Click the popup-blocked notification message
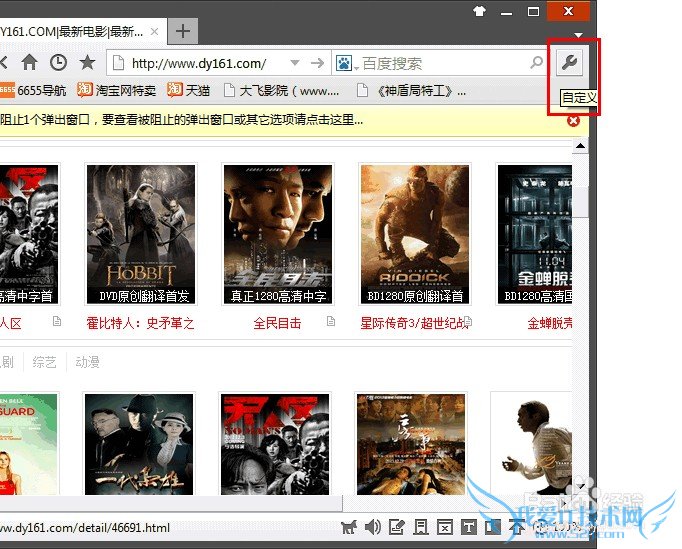Viewport: 682px width, 549px height. click(182, 120)
